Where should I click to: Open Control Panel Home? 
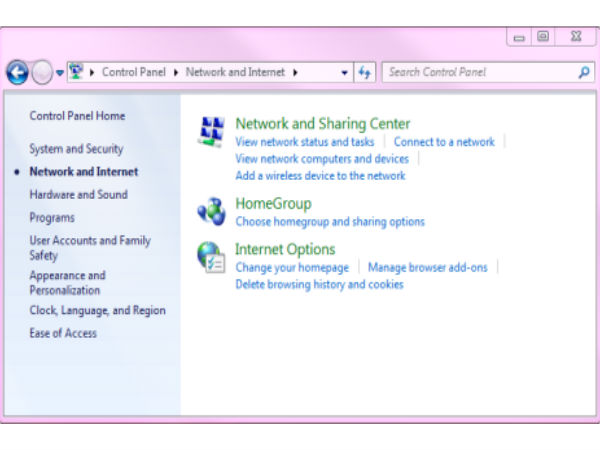[77, 116]
